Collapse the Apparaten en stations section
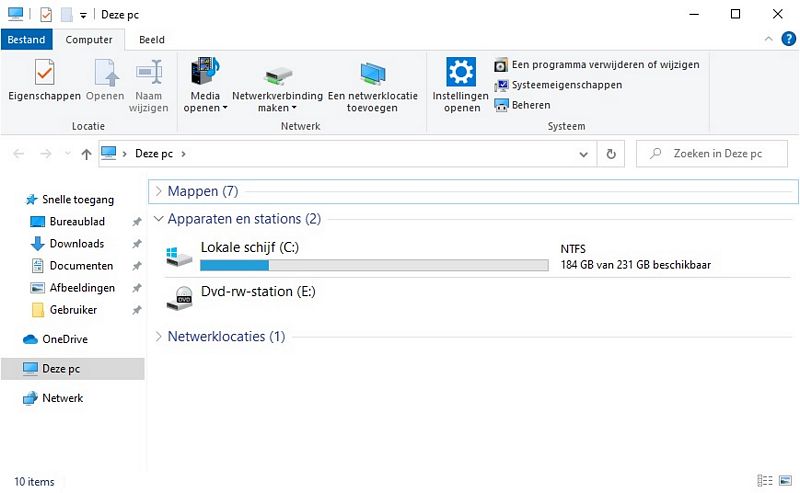This screenshot has height=493, width=800. (159, 219)
